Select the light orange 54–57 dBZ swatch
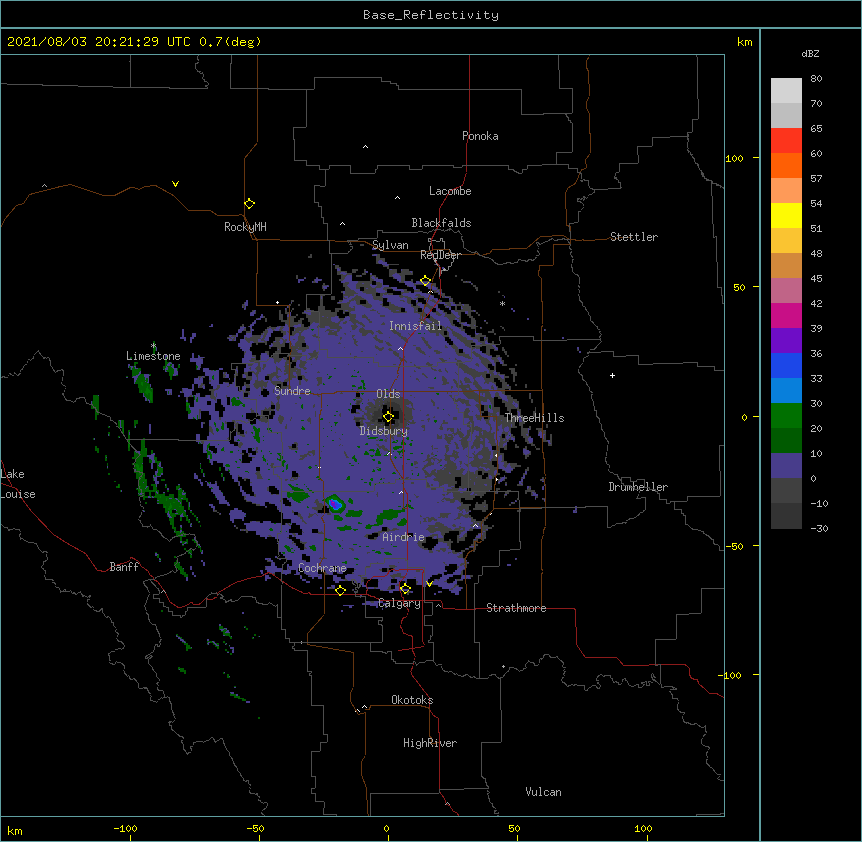This screenshot has width=862, height=842. click(786, 191)
